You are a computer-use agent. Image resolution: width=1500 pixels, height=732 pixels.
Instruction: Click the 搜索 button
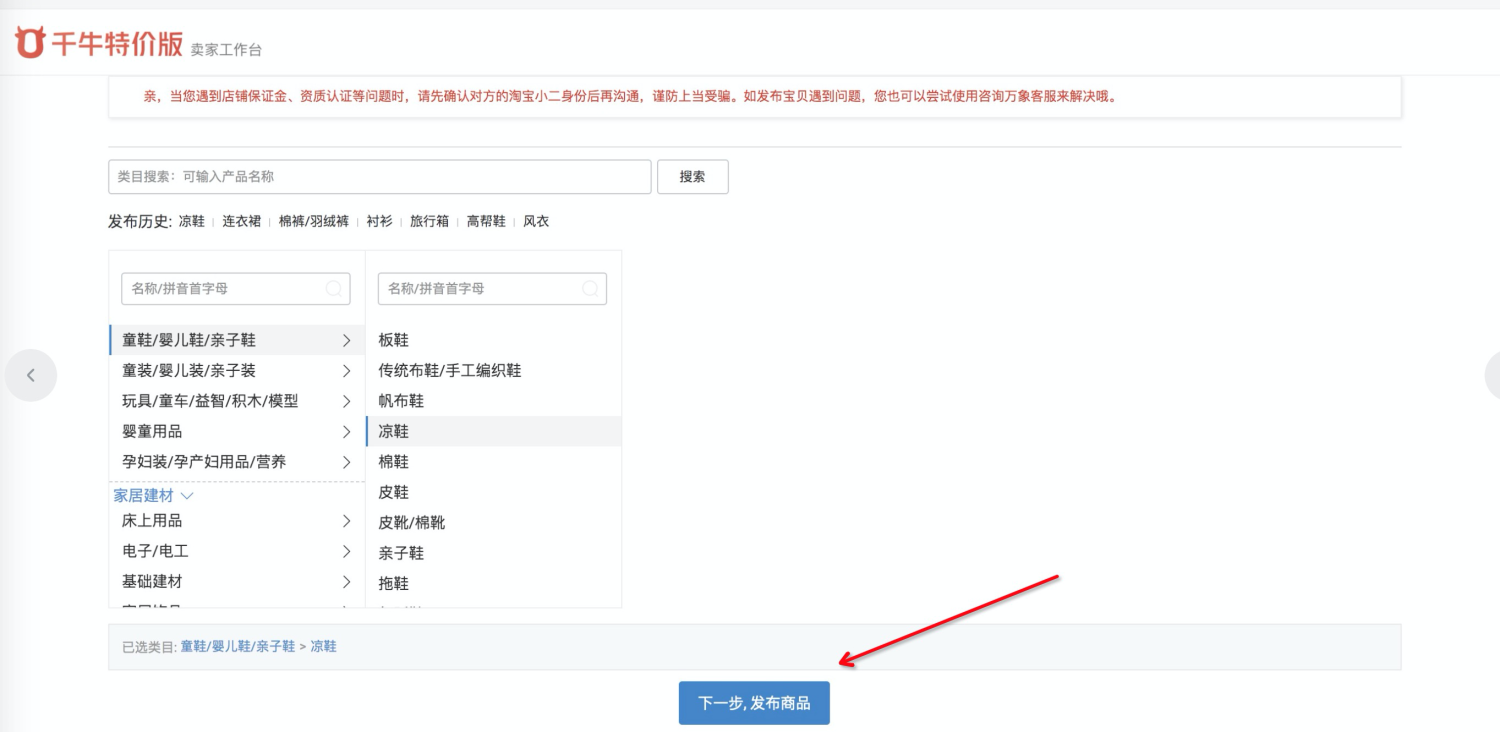tap(693, 176)
